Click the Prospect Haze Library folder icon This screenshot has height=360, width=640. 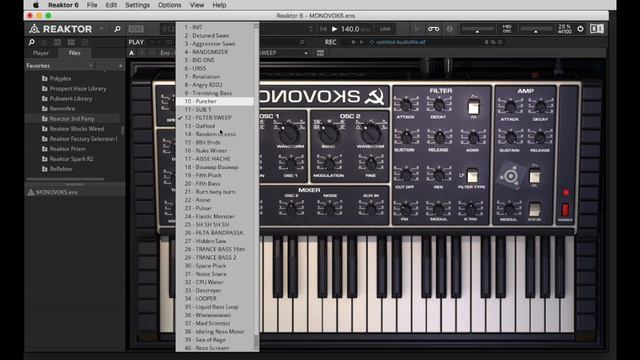pyautogui.click(x=44, y=89)
